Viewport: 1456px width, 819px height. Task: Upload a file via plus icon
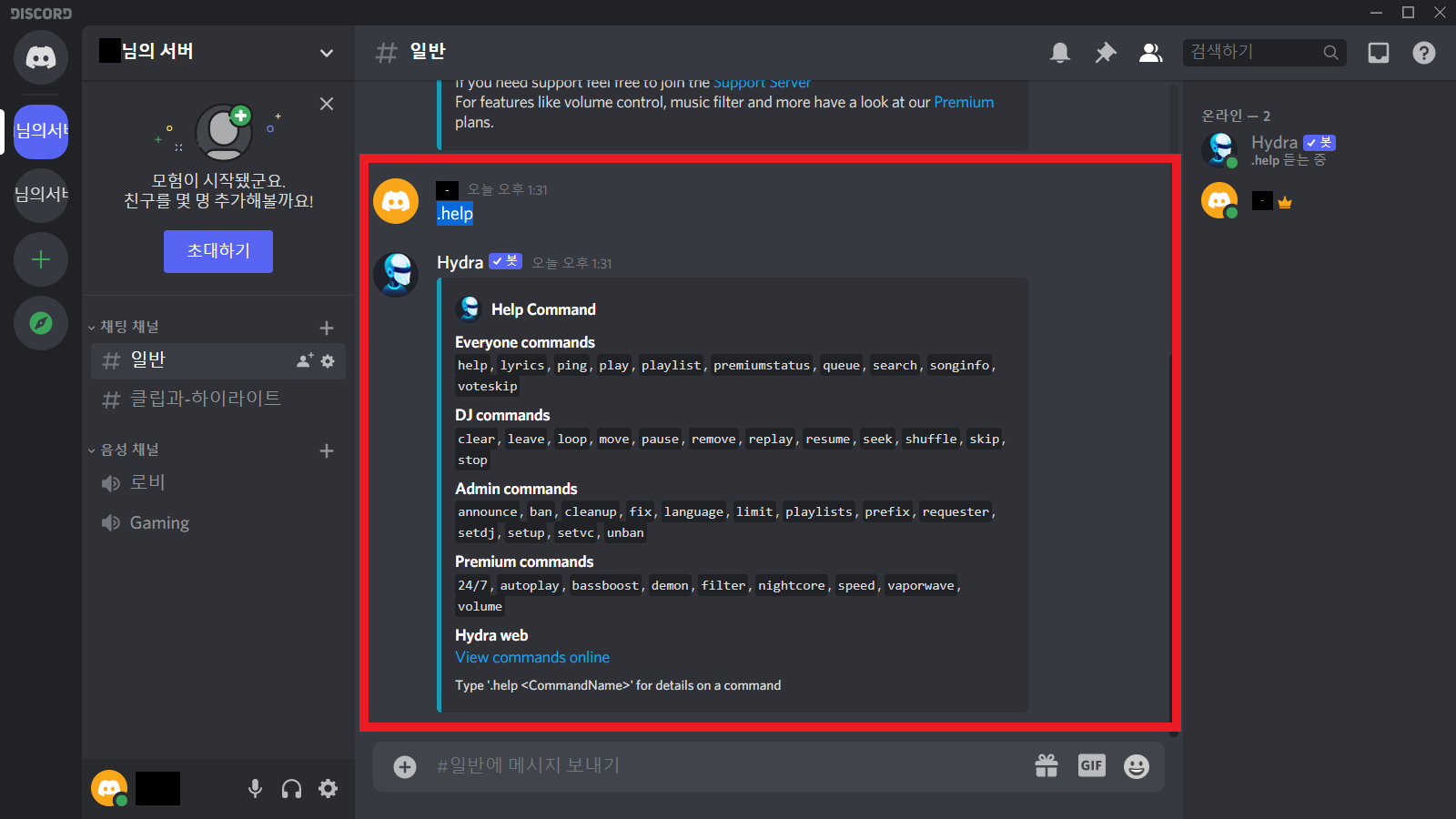(x=405, y=767)
